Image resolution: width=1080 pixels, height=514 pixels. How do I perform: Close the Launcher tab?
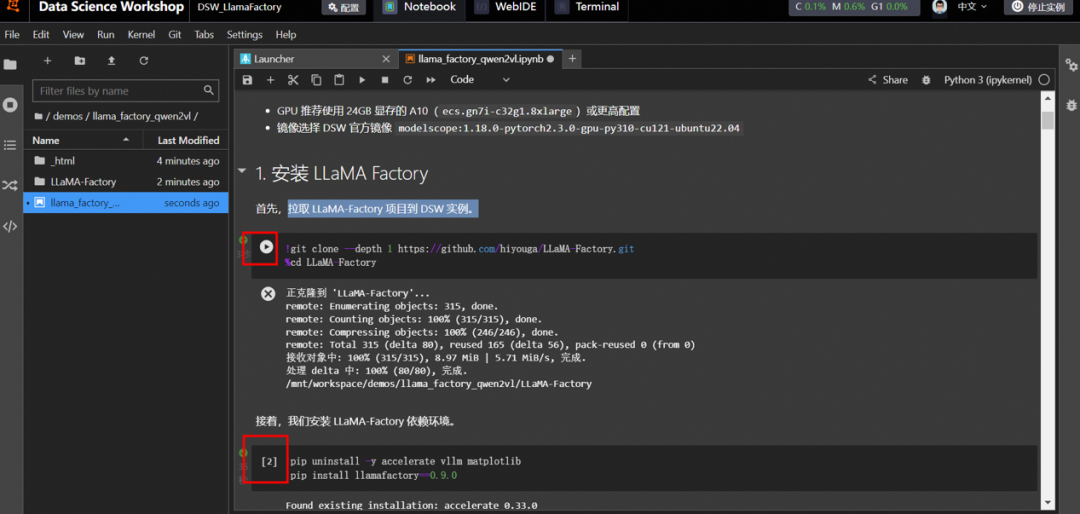point(385,59)
